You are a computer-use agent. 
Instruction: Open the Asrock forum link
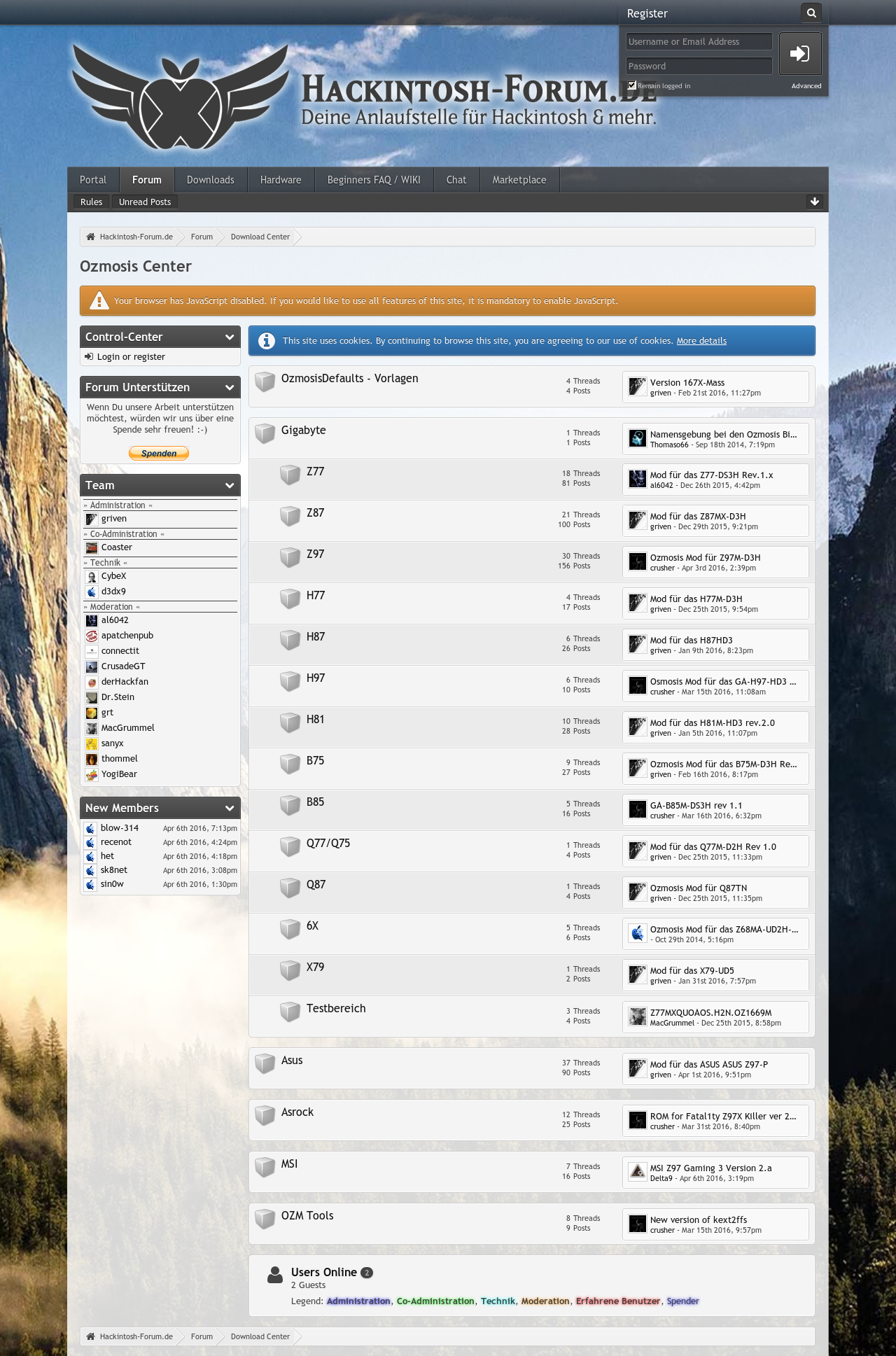click(x=297, y=1112)
